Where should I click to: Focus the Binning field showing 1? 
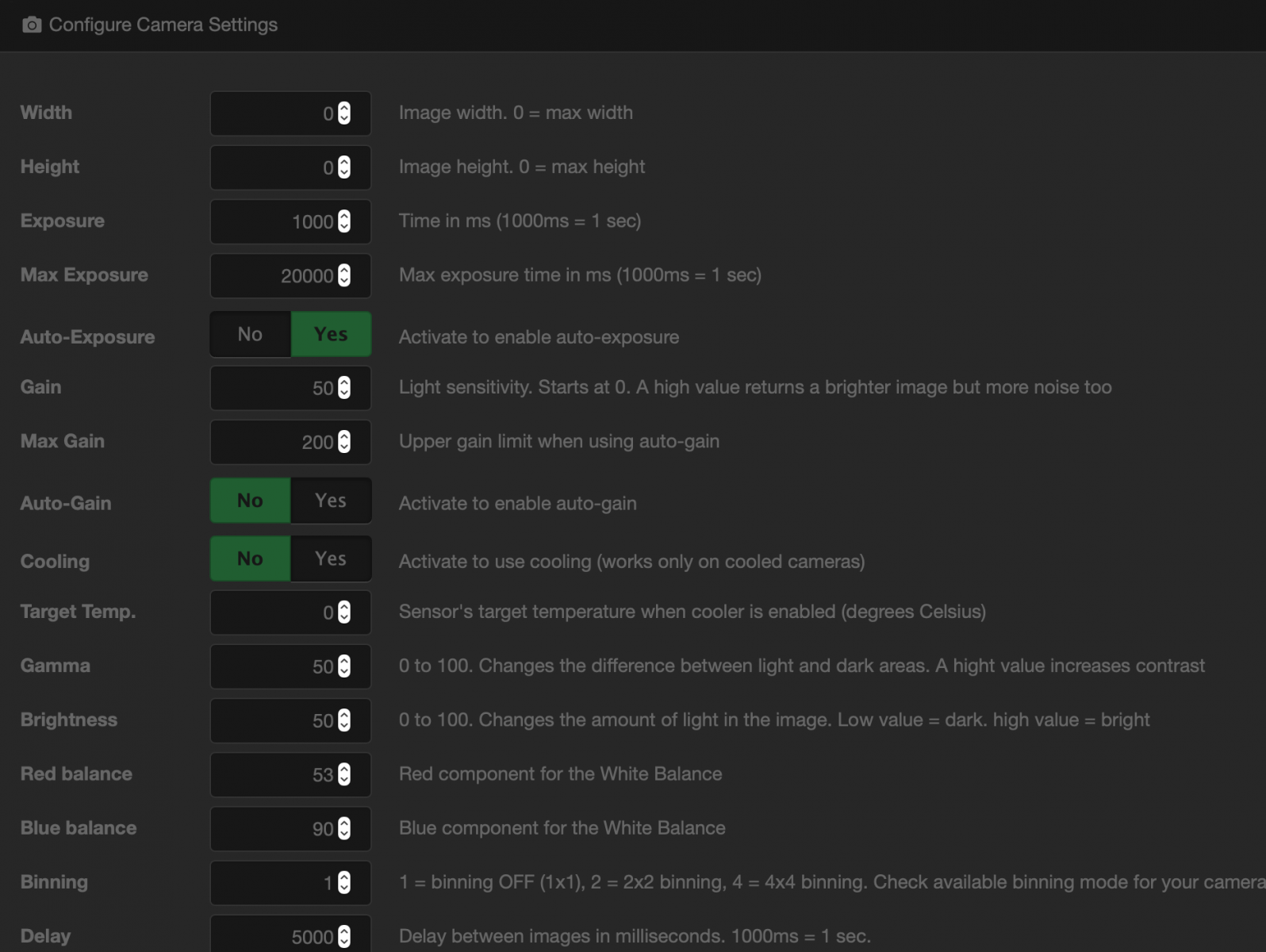(290, 883)
